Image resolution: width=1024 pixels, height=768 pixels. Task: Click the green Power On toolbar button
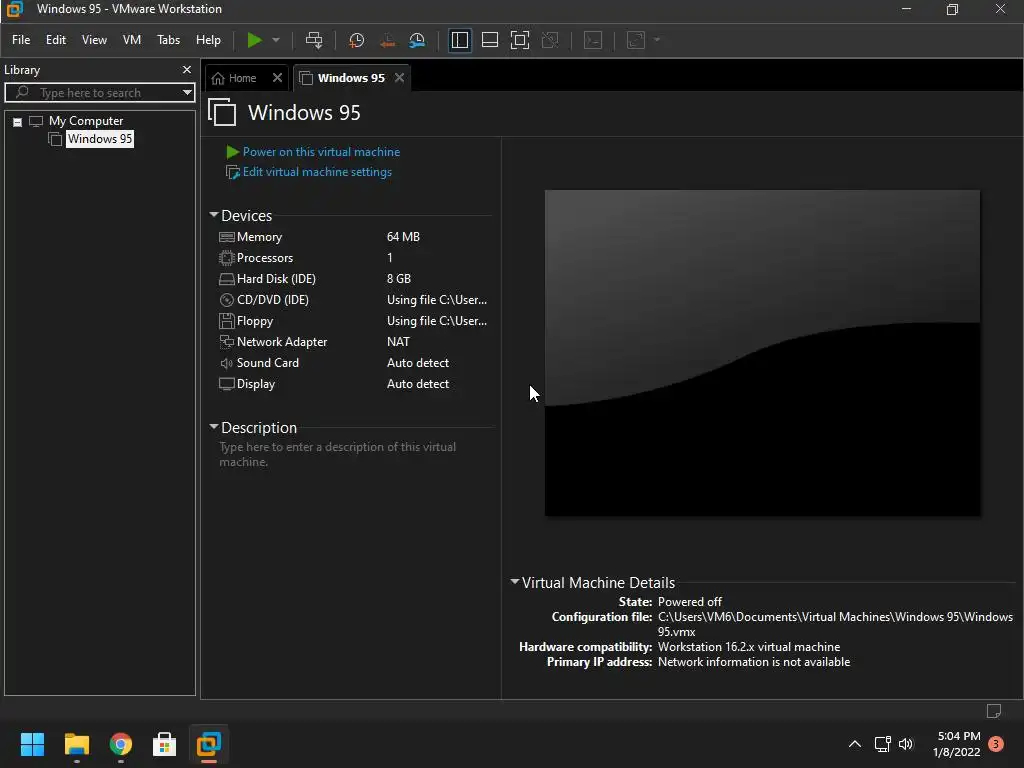coord(254,40)
